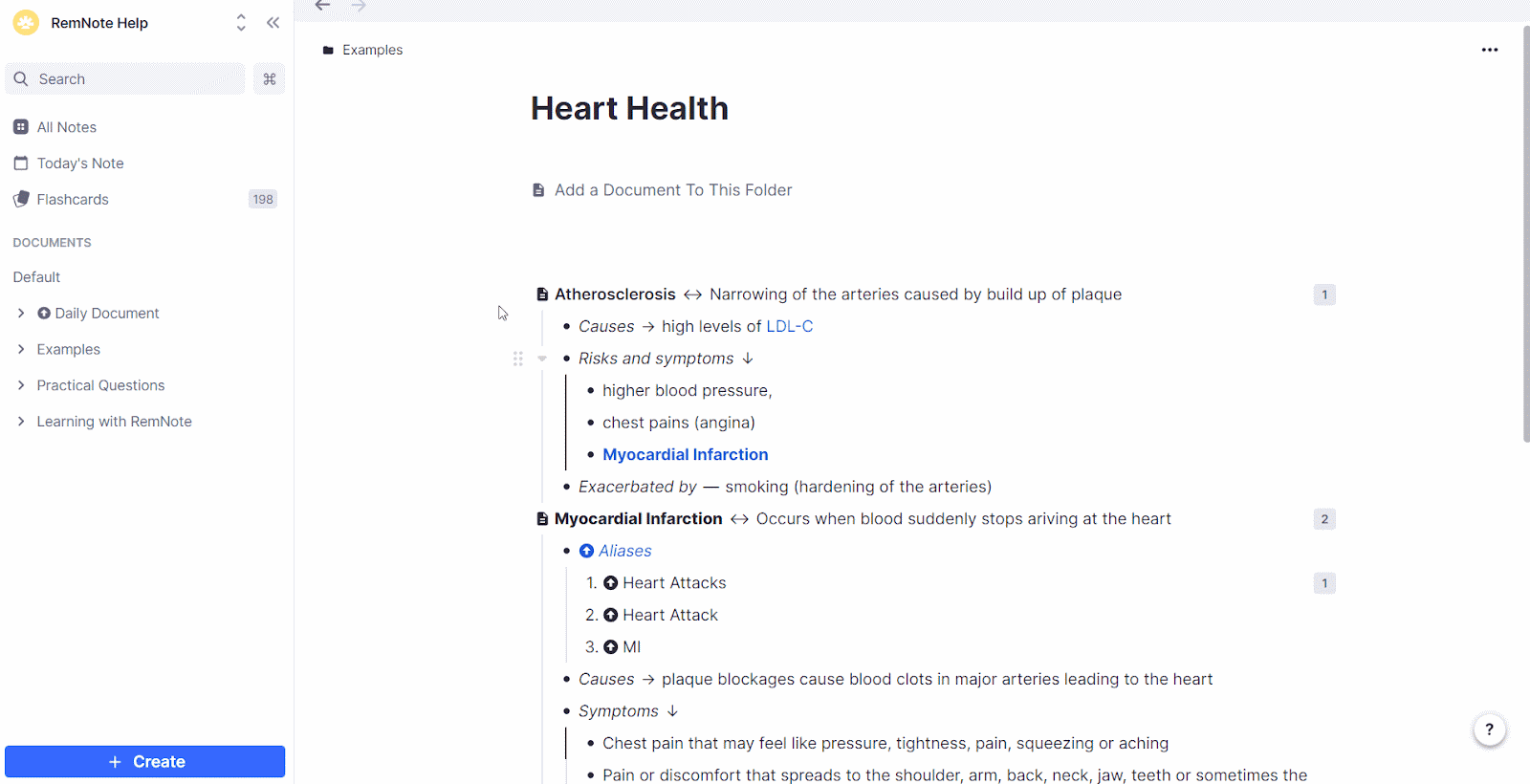The width and height of the screenshot is (1530, 784).
Task: Expand Learning with RemNote in sidebar
Action: coord(21,422)
